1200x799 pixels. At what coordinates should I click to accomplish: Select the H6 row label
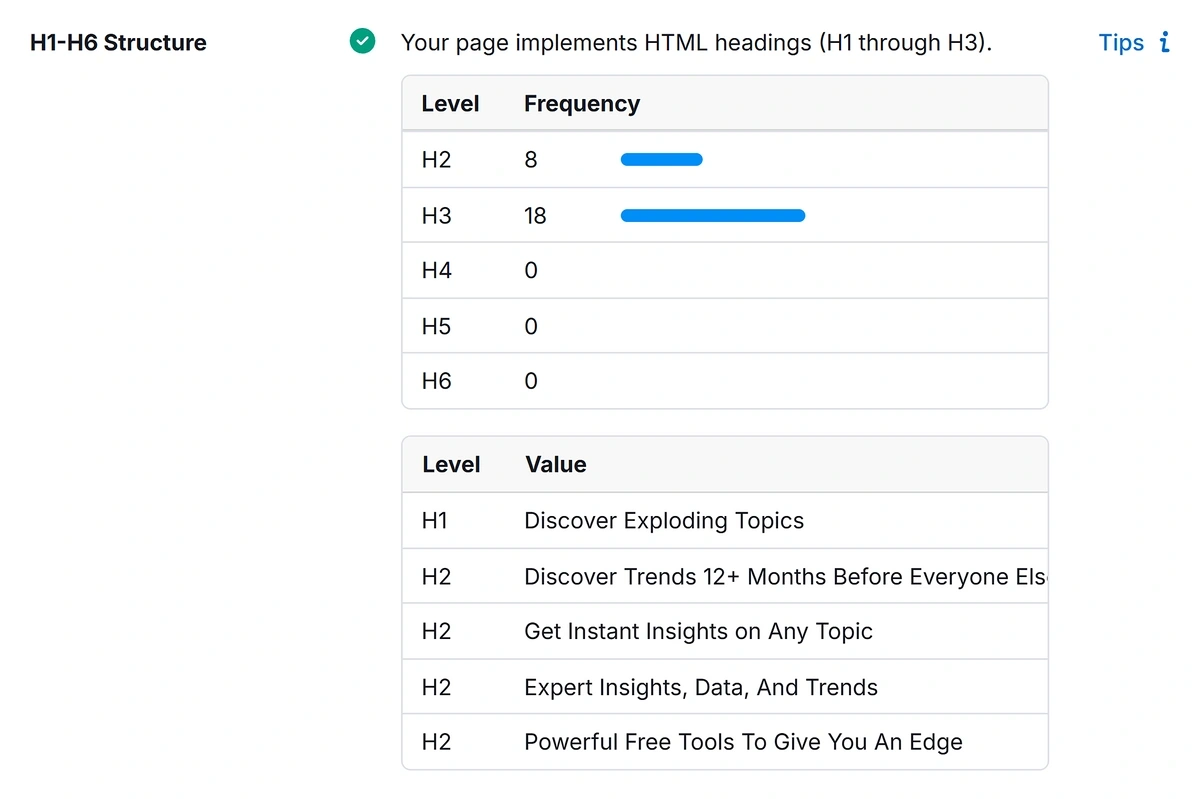coord(436,381)
